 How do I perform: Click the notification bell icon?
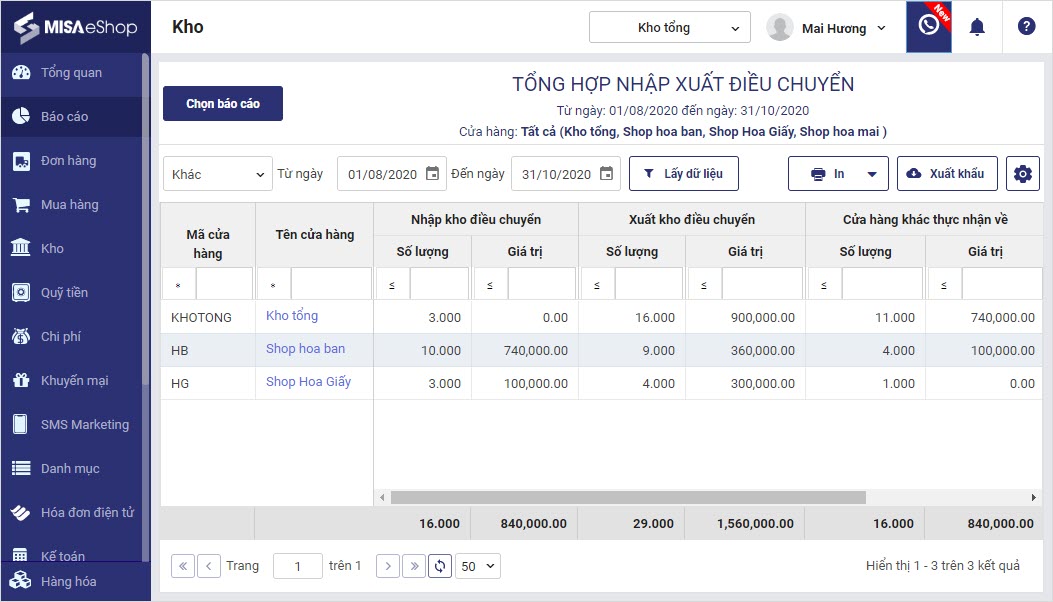(977, 27)
